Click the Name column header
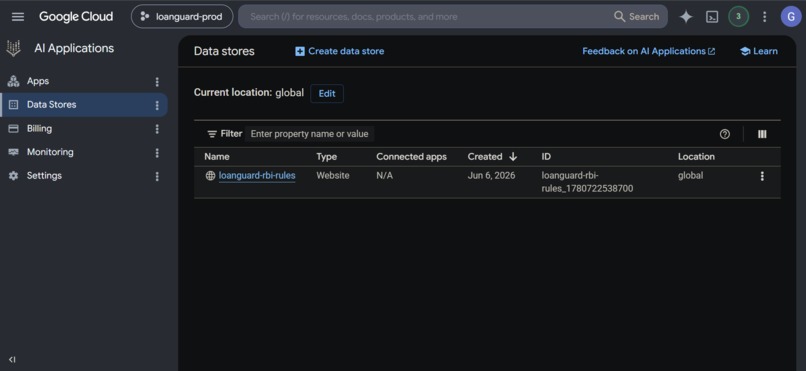Screen dimensions: 806x371 pyautogui.click(x=217, y=157)
